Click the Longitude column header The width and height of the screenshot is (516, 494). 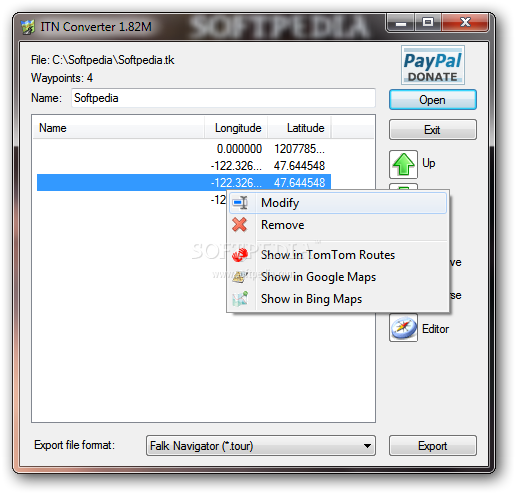point(236,128)
